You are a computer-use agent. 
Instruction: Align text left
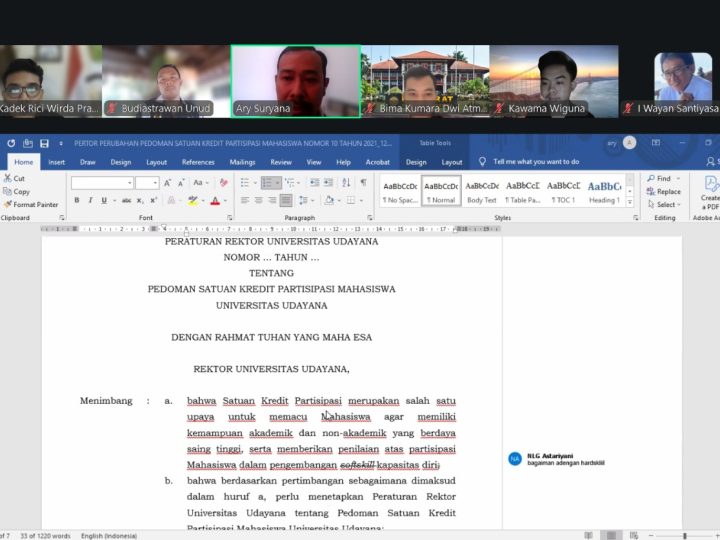tap(245, 200)
